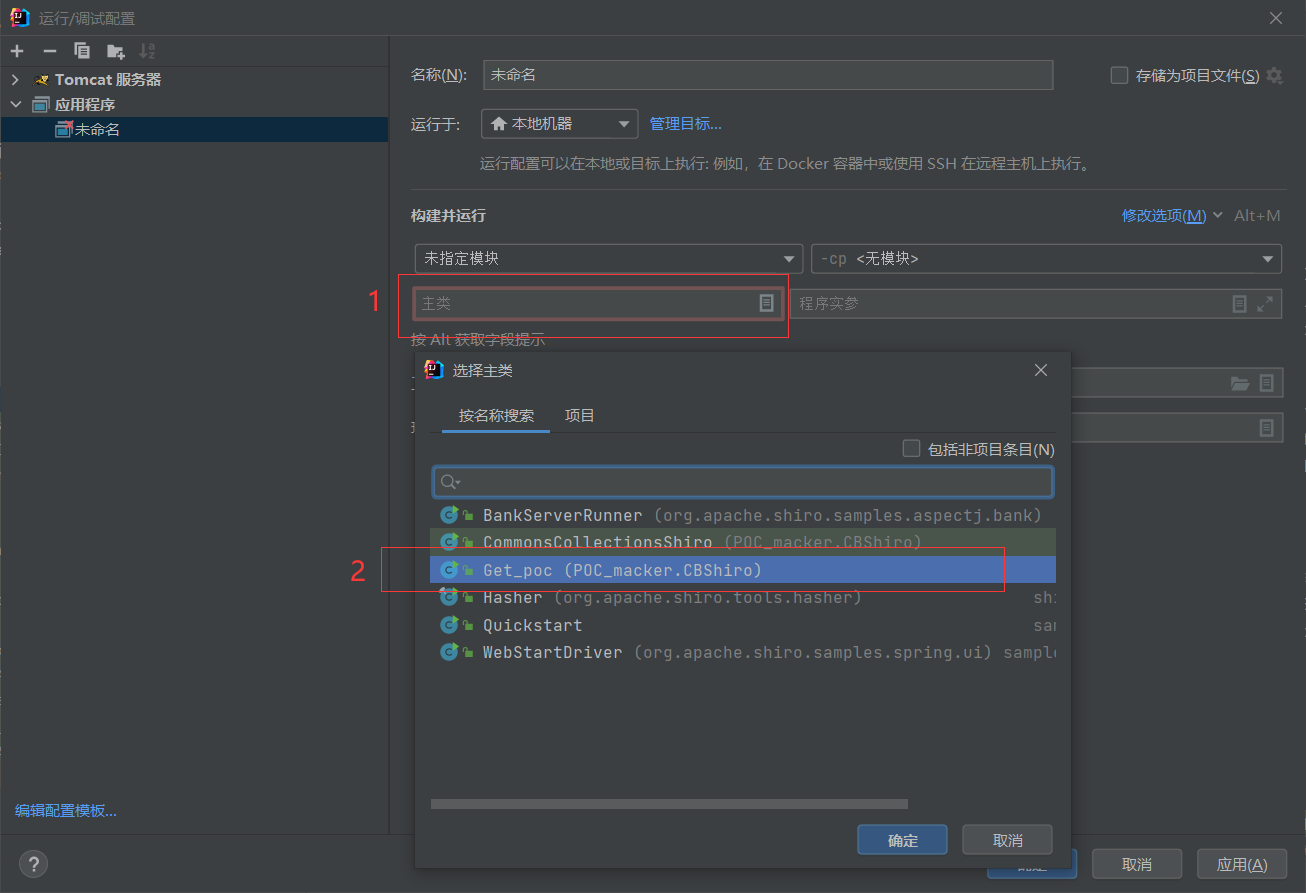The image size is (1306, 893).
Task: Switch to the 项目 tab
Action: pyautogui.click(x=580, y=416)
